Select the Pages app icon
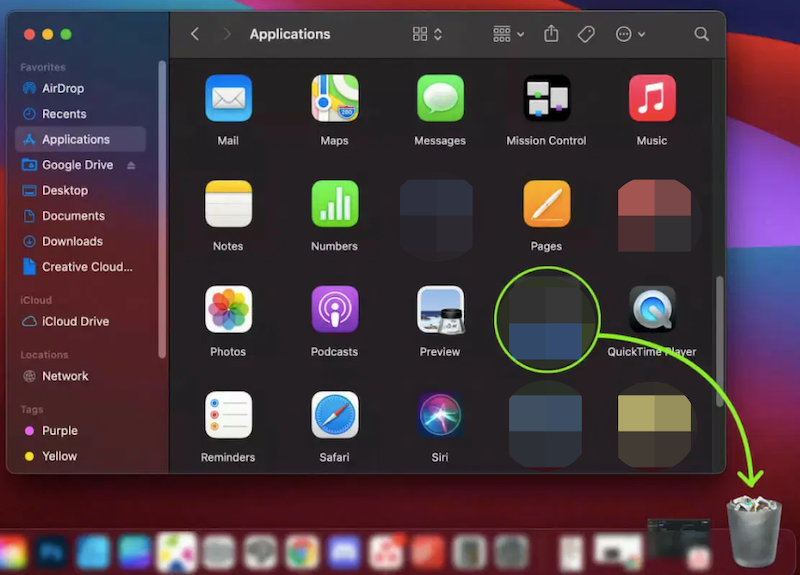This screenshot has width=800, height=575. [x=546, y=204]
